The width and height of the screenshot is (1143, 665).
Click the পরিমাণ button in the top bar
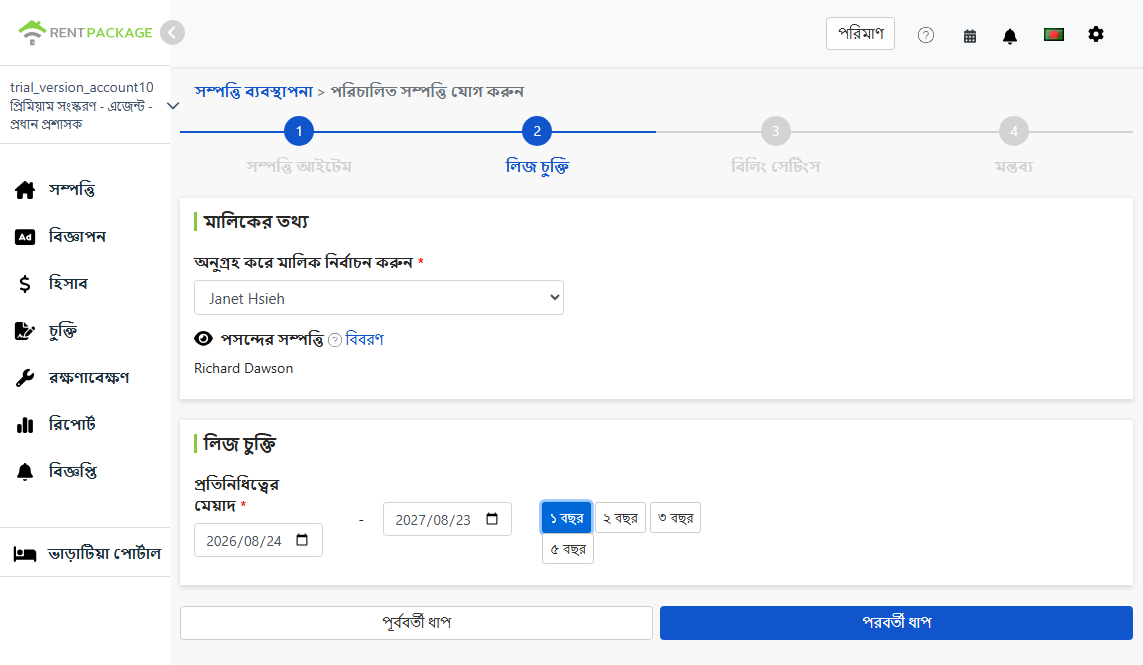[860, 34]
